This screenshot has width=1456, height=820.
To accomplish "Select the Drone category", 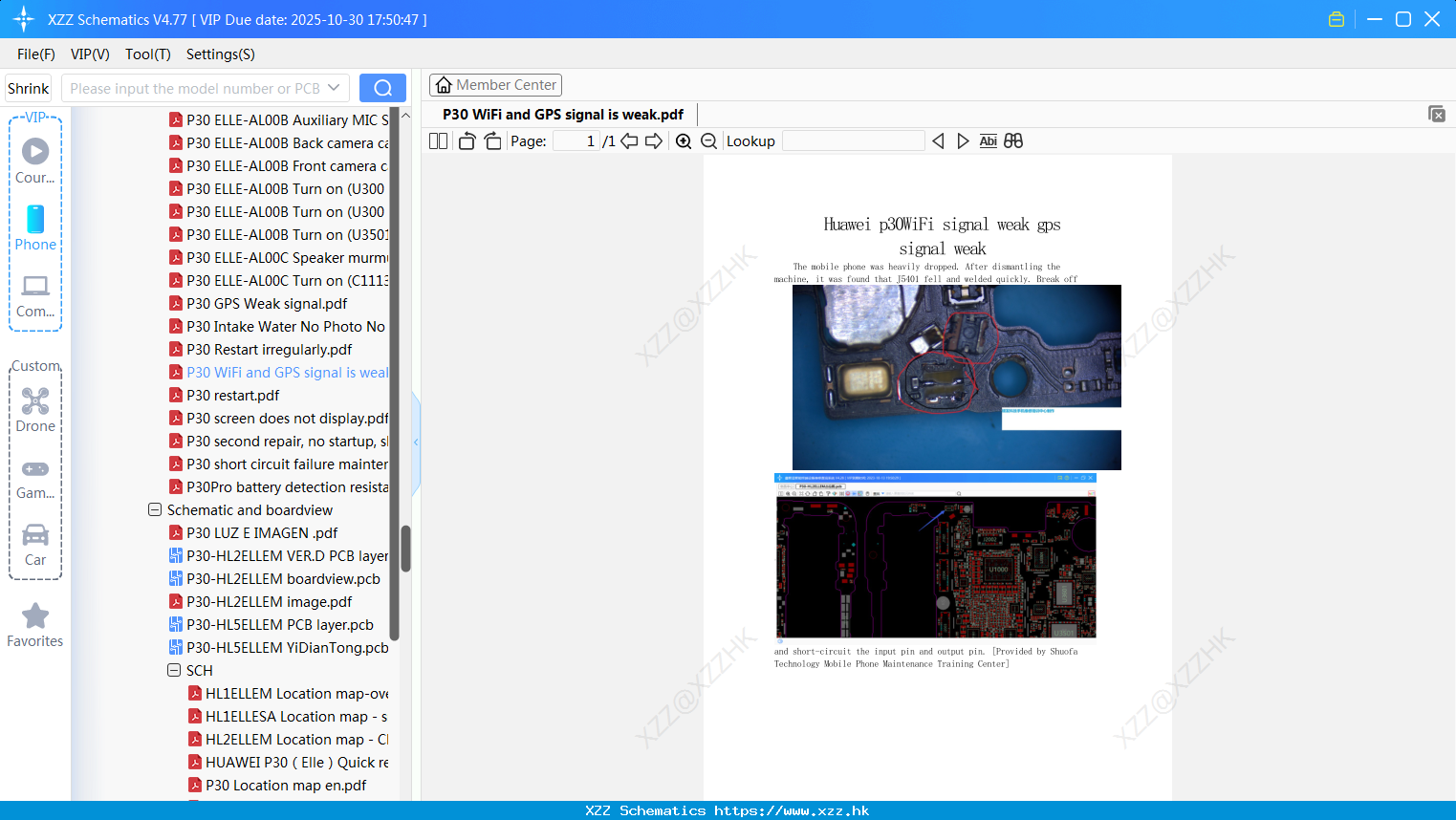I will [x=35, y=410].
